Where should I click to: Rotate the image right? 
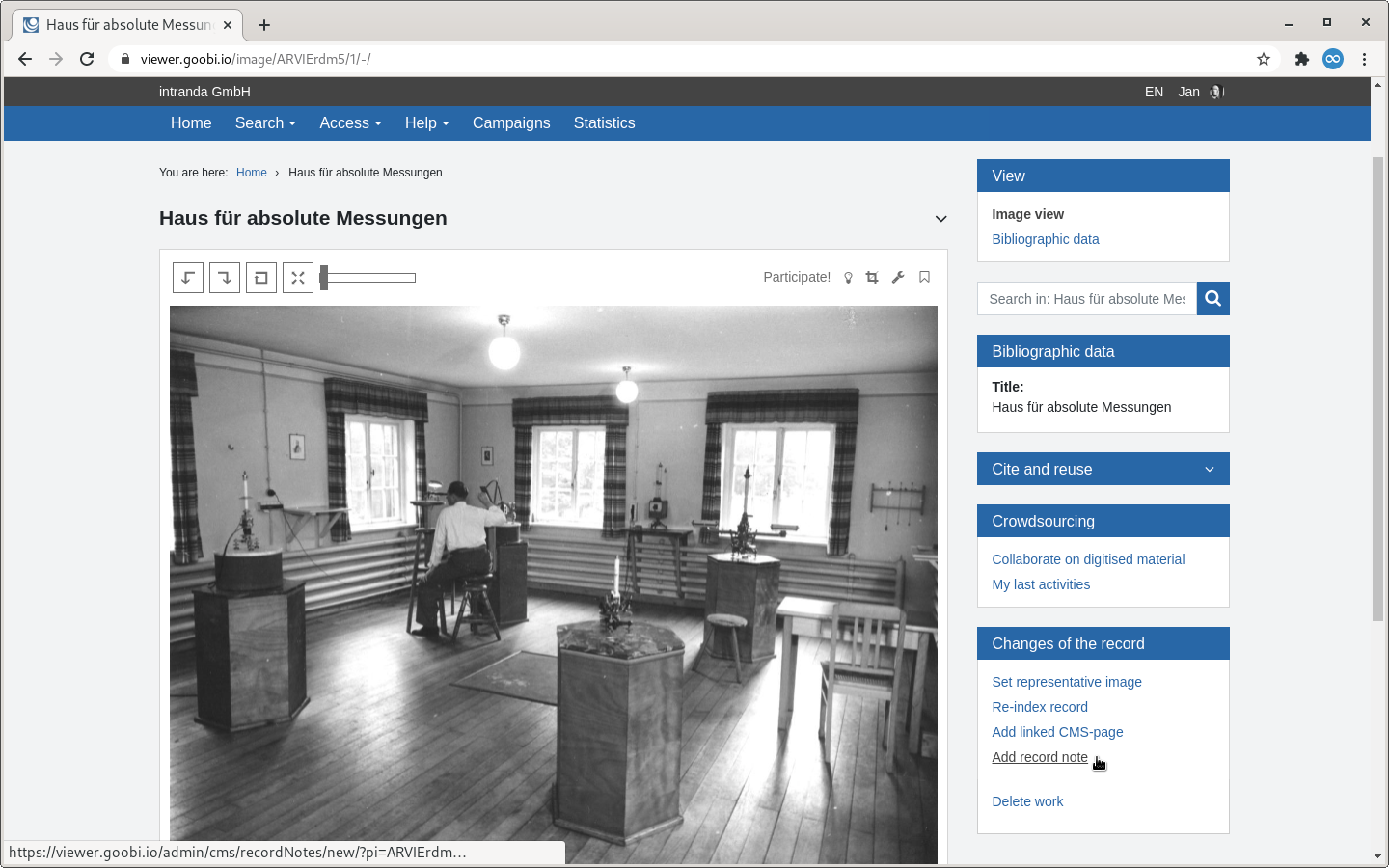pyautogui.click(x=225, y=278)
